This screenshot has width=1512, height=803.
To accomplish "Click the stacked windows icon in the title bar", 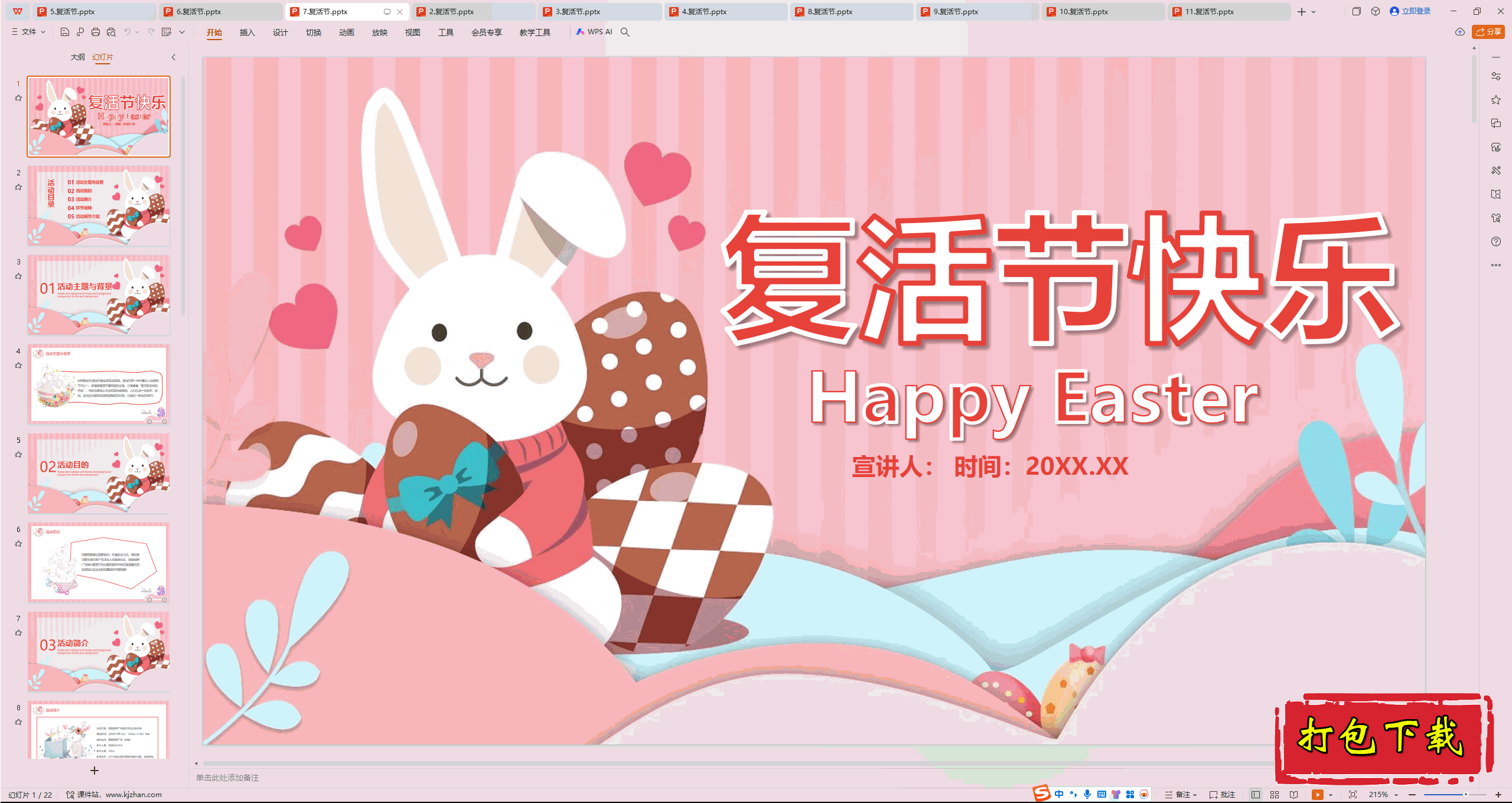I will pyautogui.click(x=1356, y=11).
